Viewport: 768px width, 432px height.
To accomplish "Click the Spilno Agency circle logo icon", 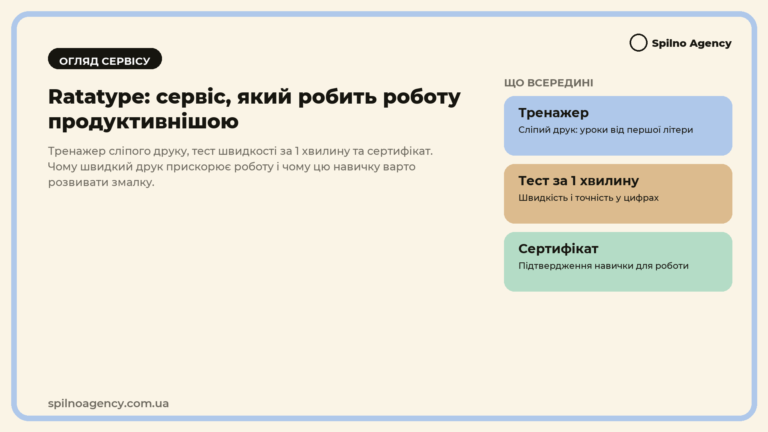I will point(638,43).
